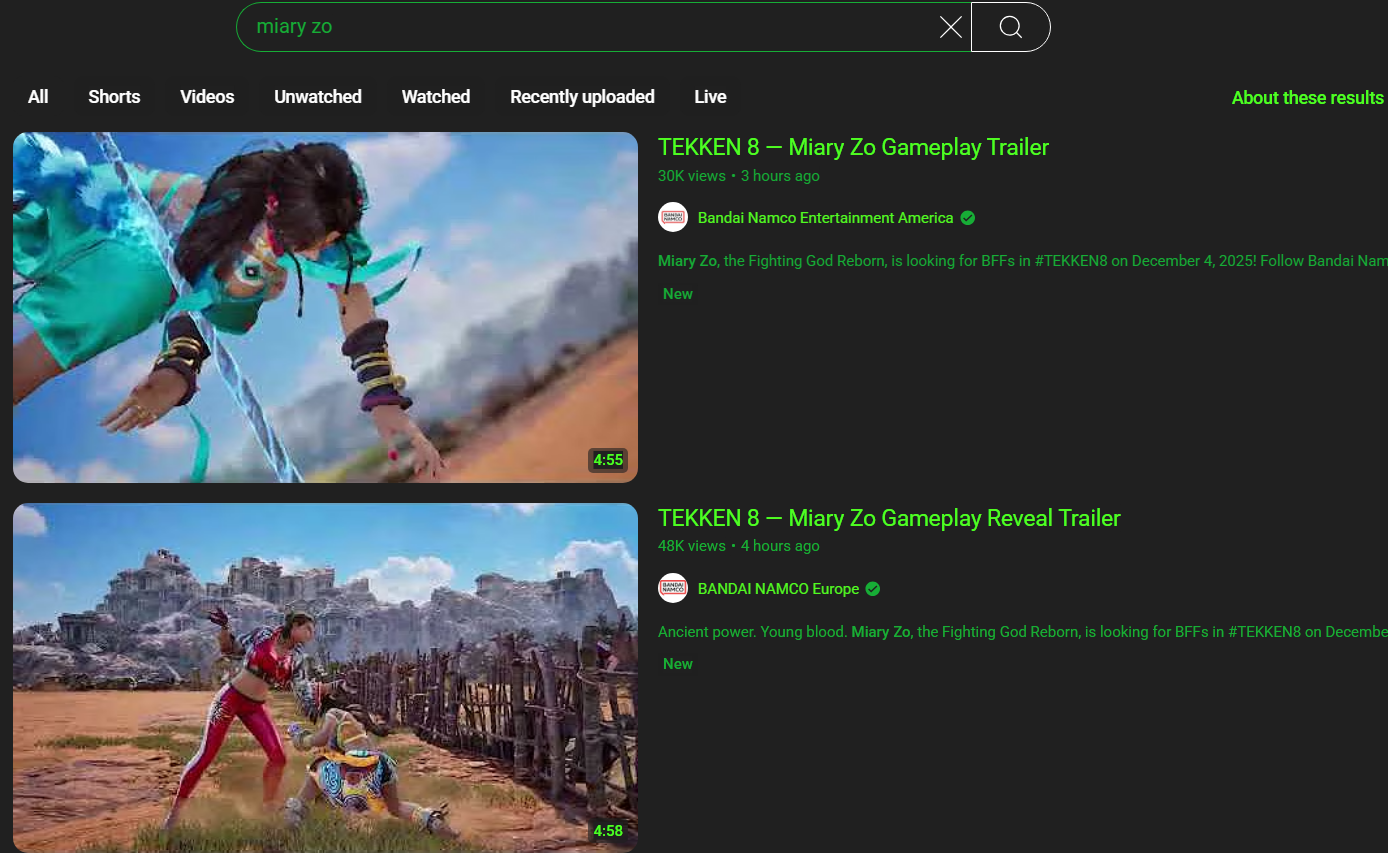
Task: Show only Unwatched results
Action: click(318, 97)
